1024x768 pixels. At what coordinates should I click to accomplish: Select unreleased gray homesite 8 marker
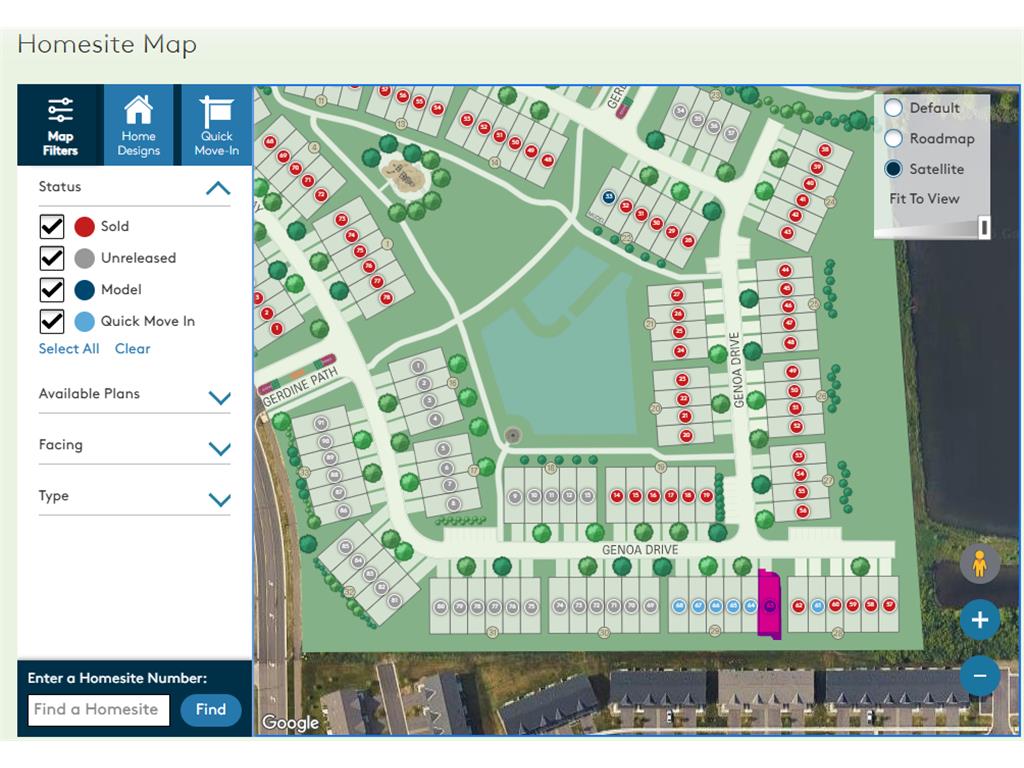(x=453, y=504)
